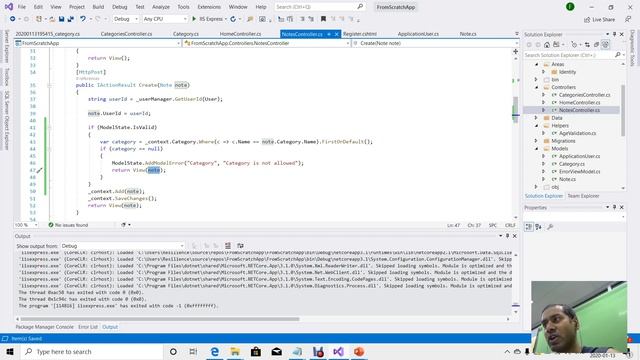This screenshot has height=360, width=640.
Task: Click the Output panel horizontal scrollbar
Action: (x=160, y=319)
